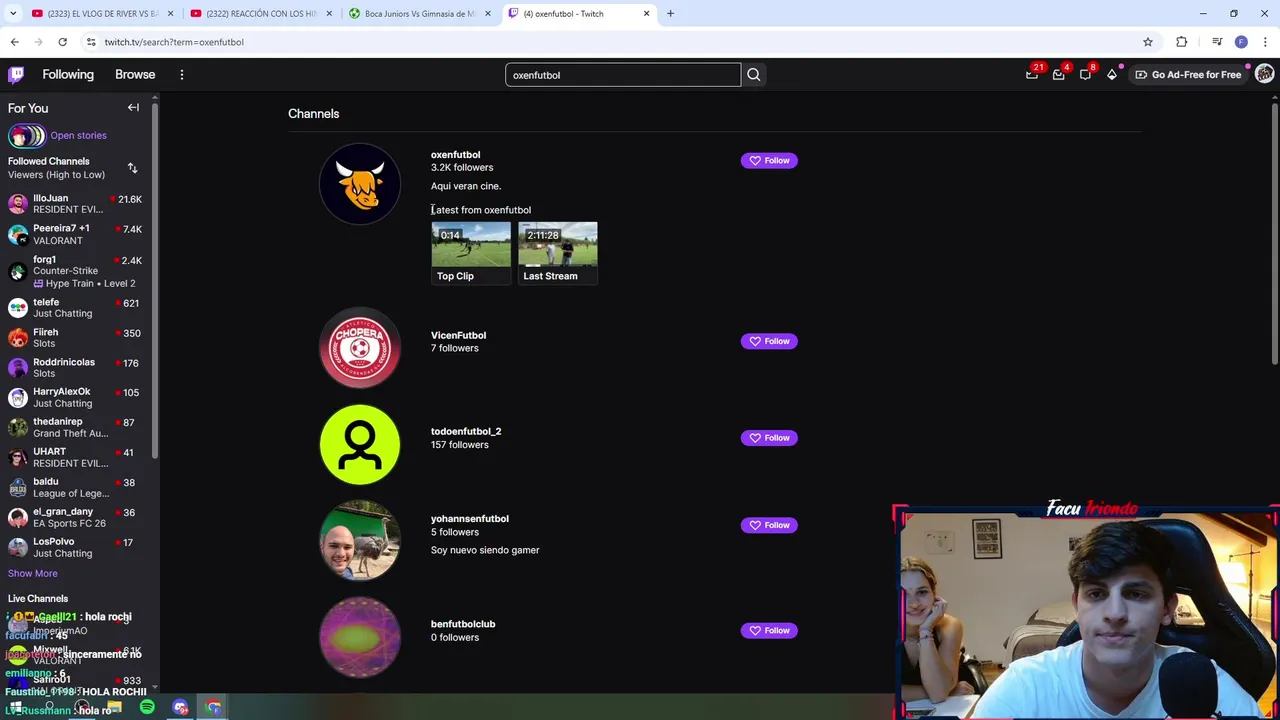
Task: Open Chrome media controls icon
Action: pos(1217,42)
